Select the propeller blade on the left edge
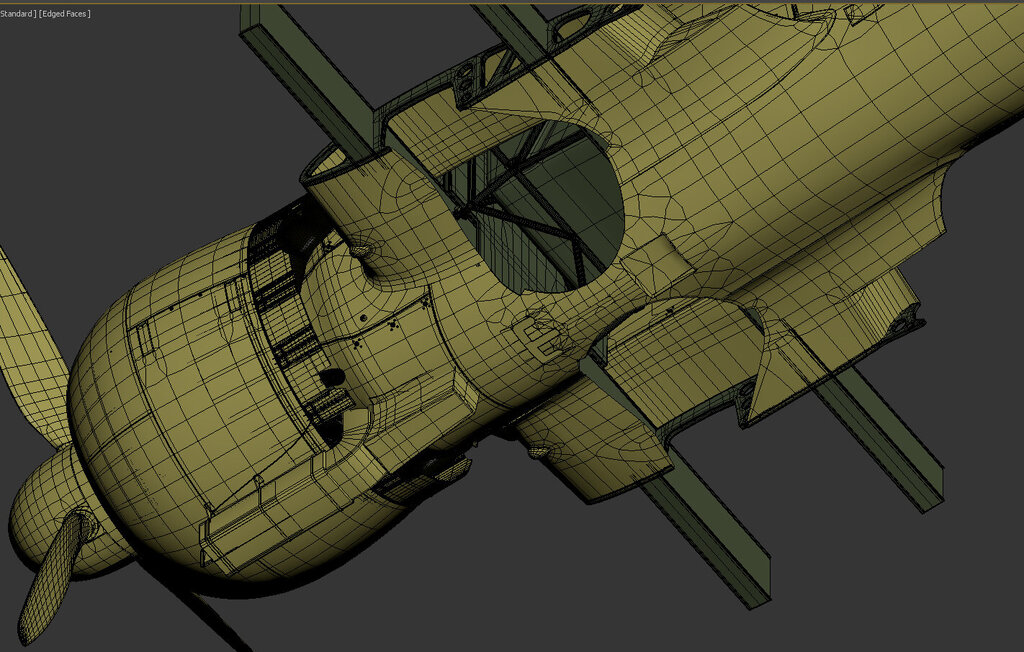Image resolution: width=1024 pixels, height=652 pixels. [x=22, y=340]
